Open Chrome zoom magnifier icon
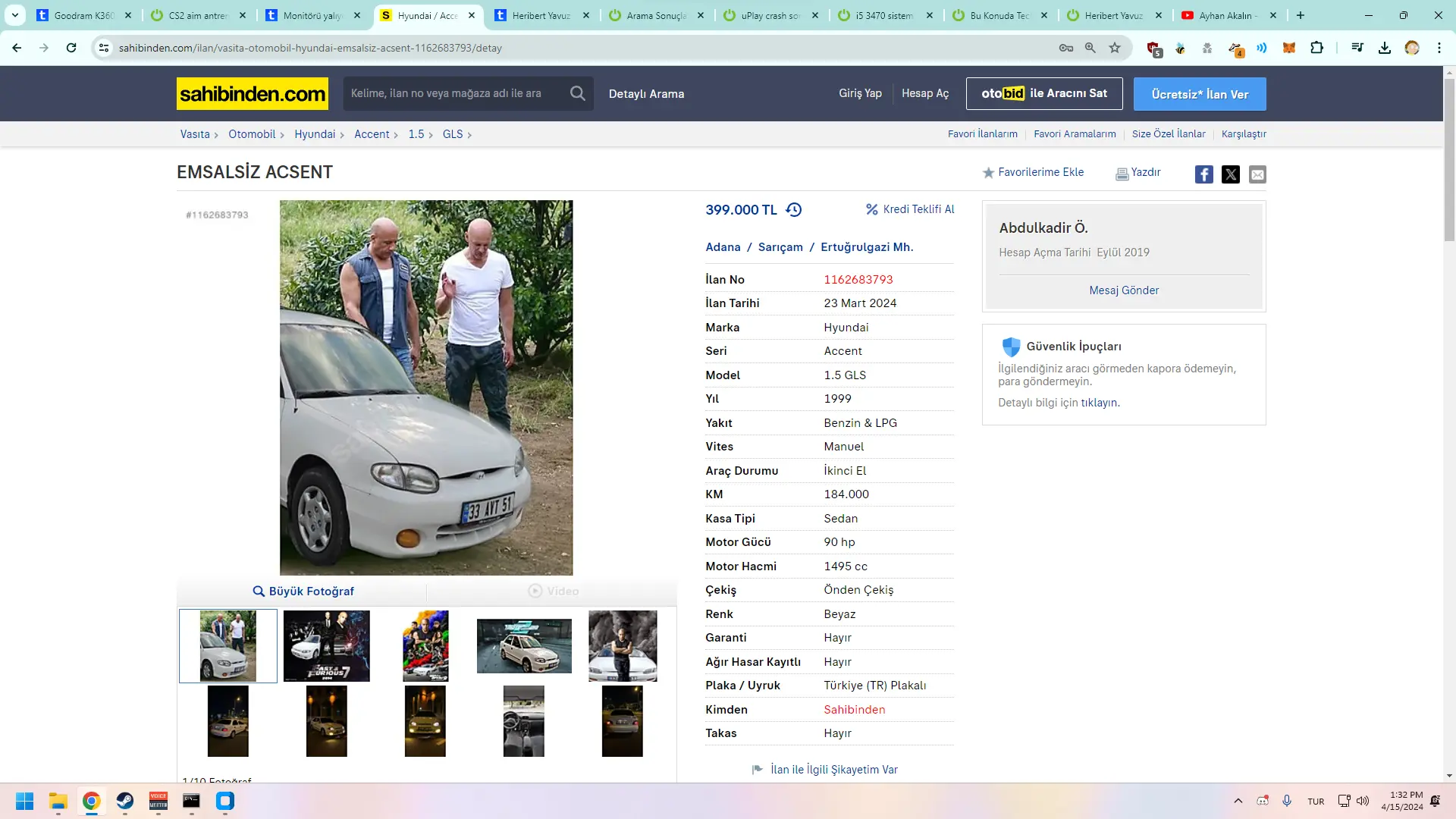1456x819 pixels. (x=1090, y=48)
